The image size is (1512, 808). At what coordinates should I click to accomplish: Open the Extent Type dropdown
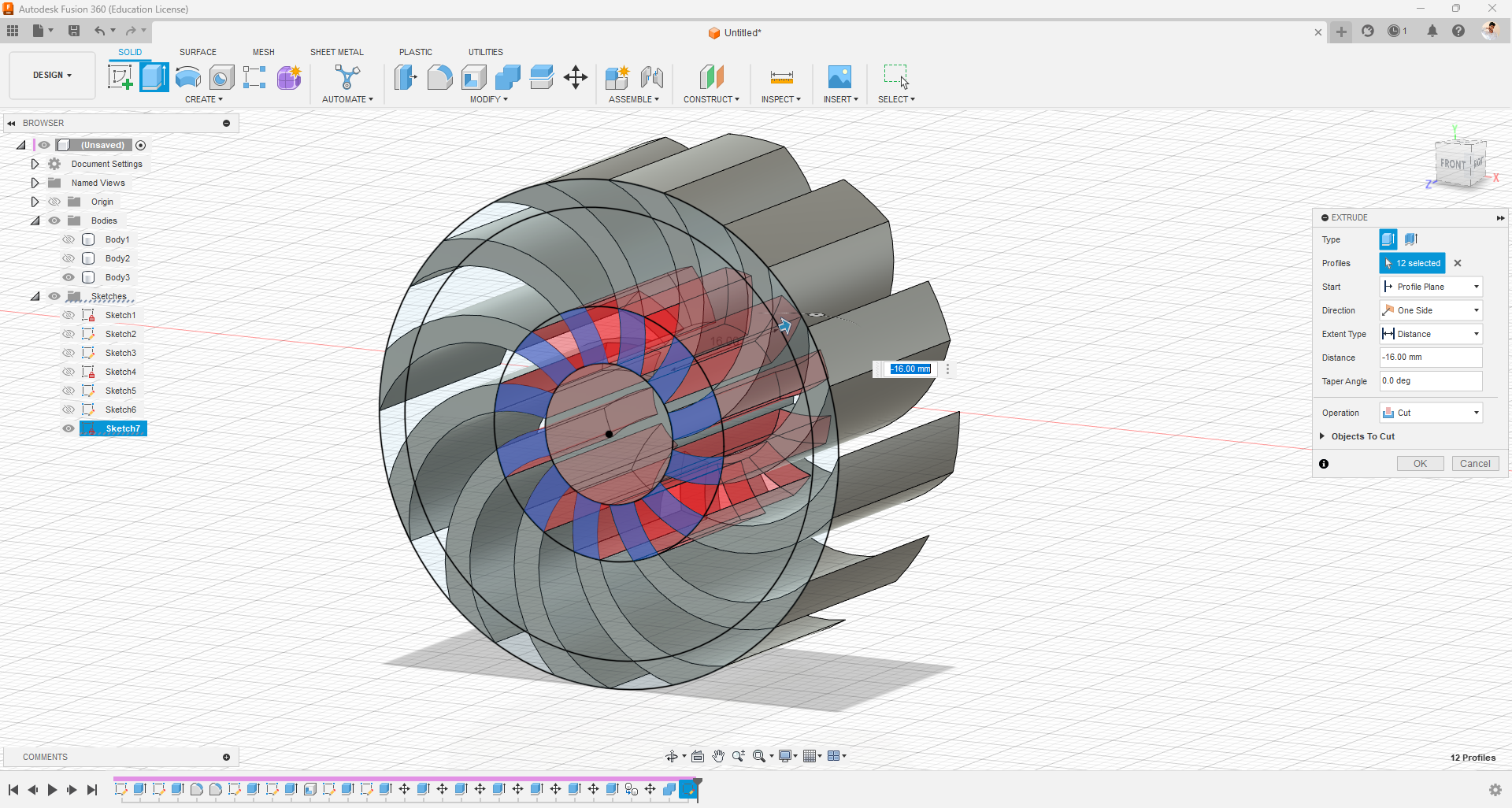(1431, 334)
